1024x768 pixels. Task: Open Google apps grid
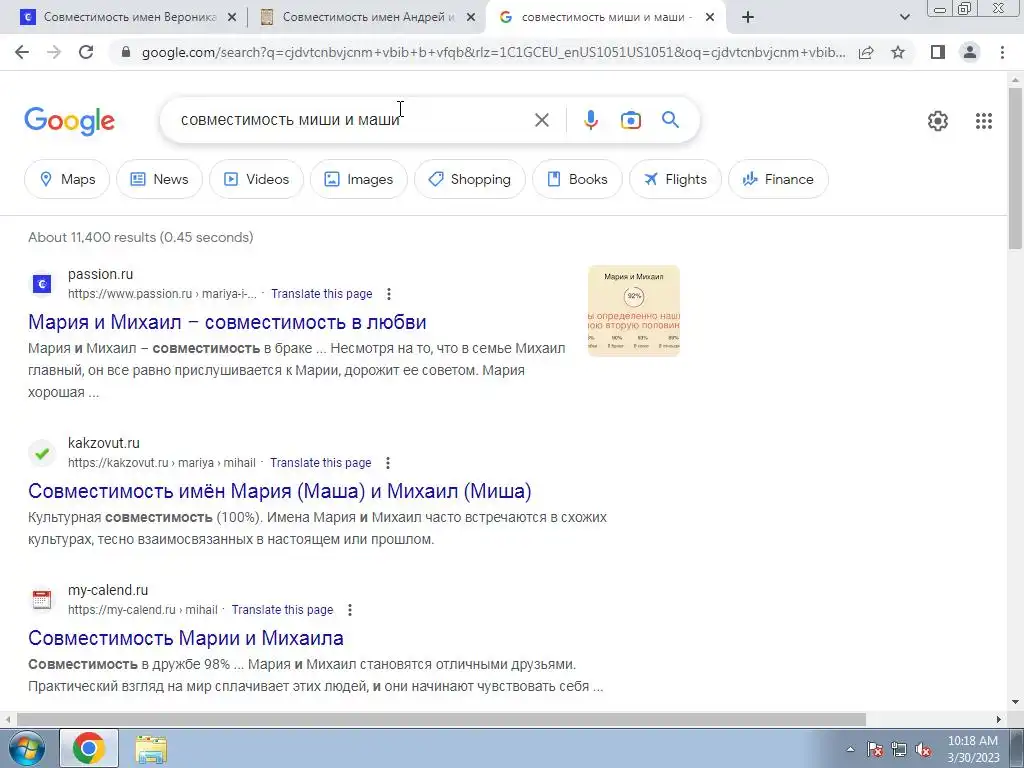pos(984,120)
